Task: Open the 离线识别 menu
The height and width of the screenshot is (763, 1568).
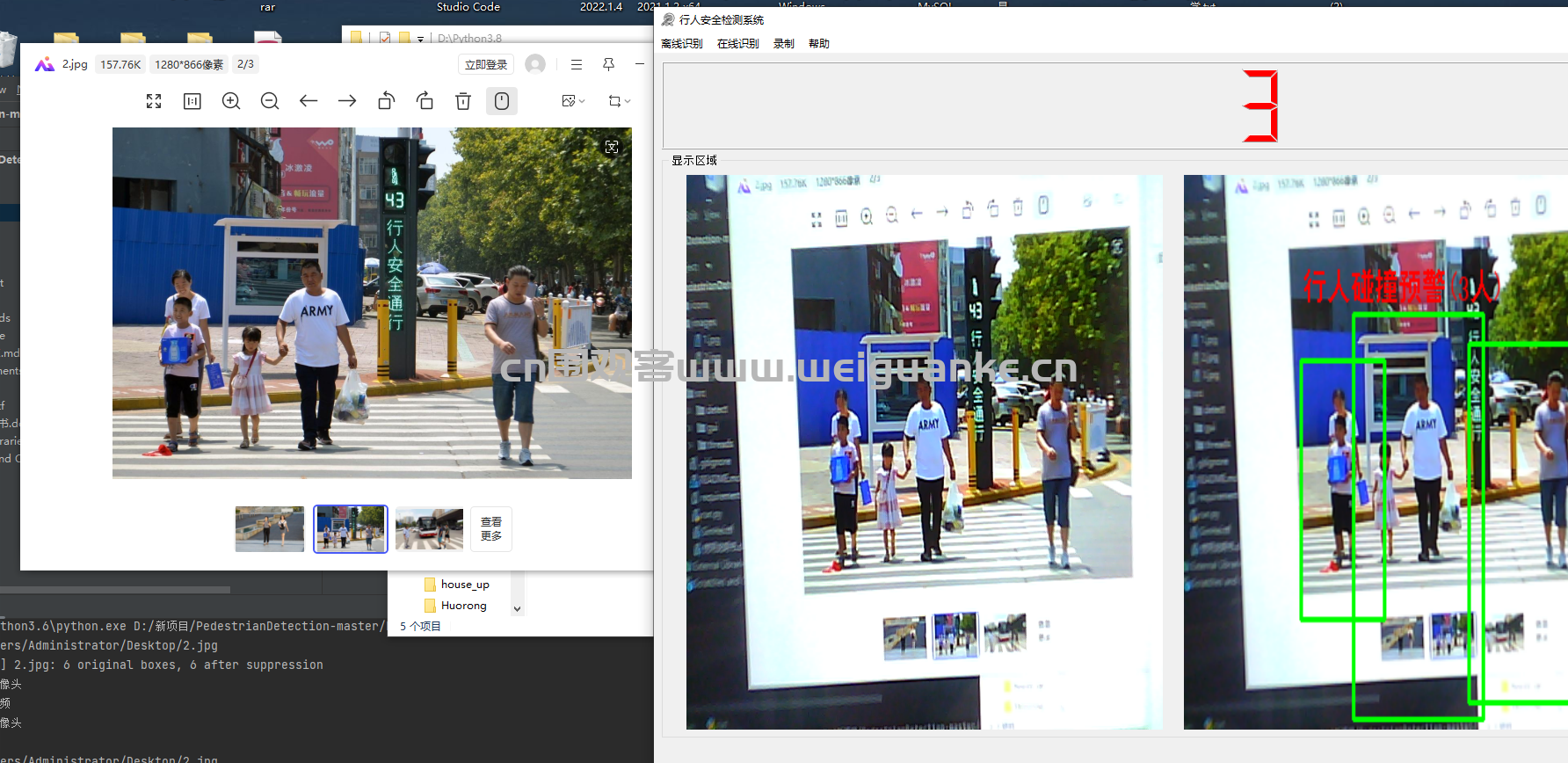Action: (682, 43)
